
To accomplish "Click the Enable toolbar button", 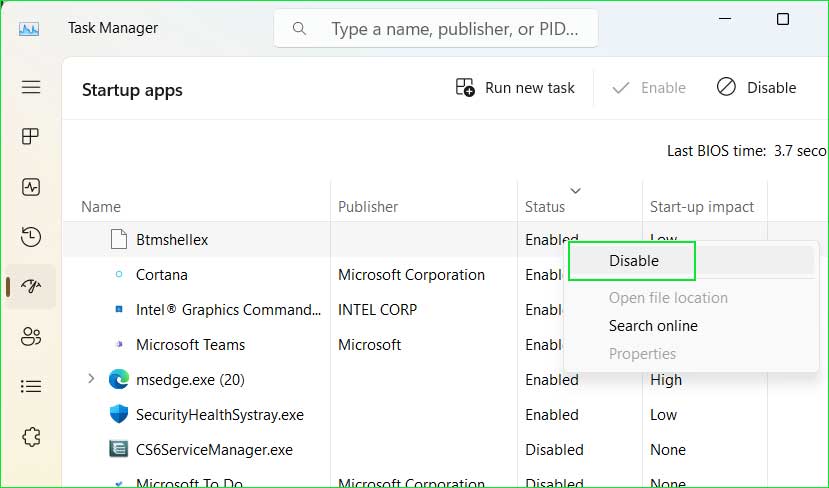I will click(649, 87).
